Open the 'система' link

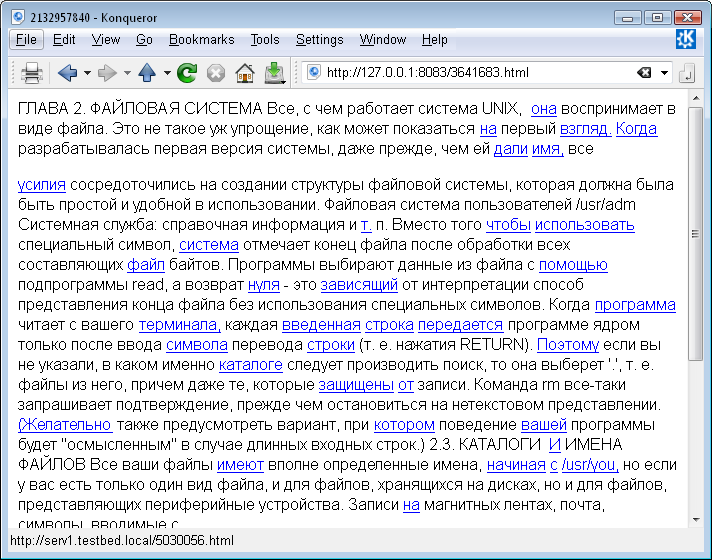(209, 245)
